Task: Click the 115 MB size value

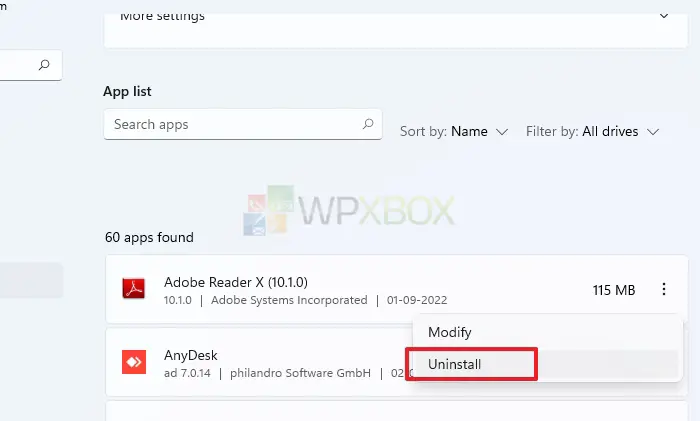Action: click(x=614, y=290)
